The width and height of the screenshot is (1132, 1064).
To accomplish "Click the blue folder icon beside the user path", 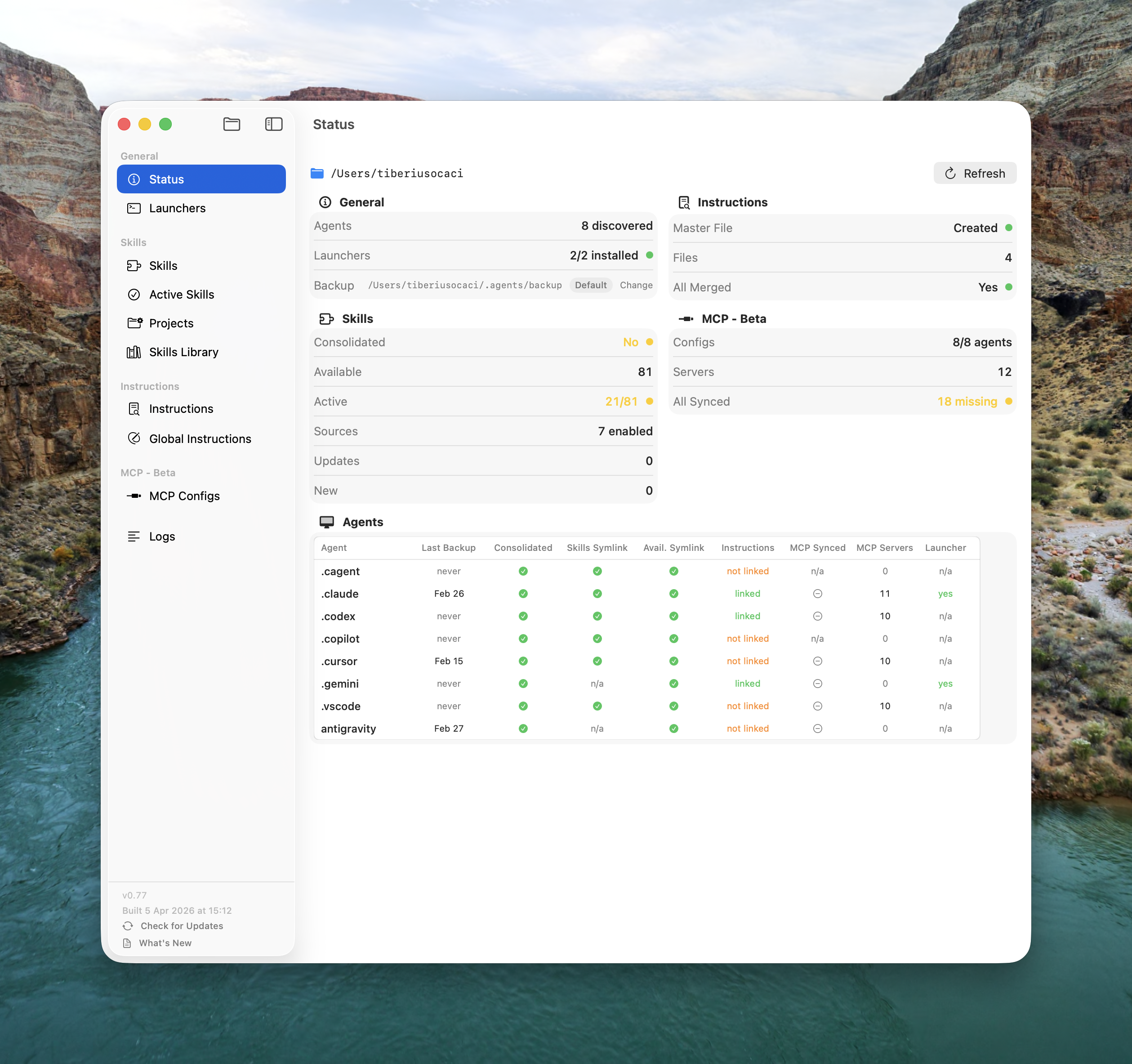I will coord(317,173).
